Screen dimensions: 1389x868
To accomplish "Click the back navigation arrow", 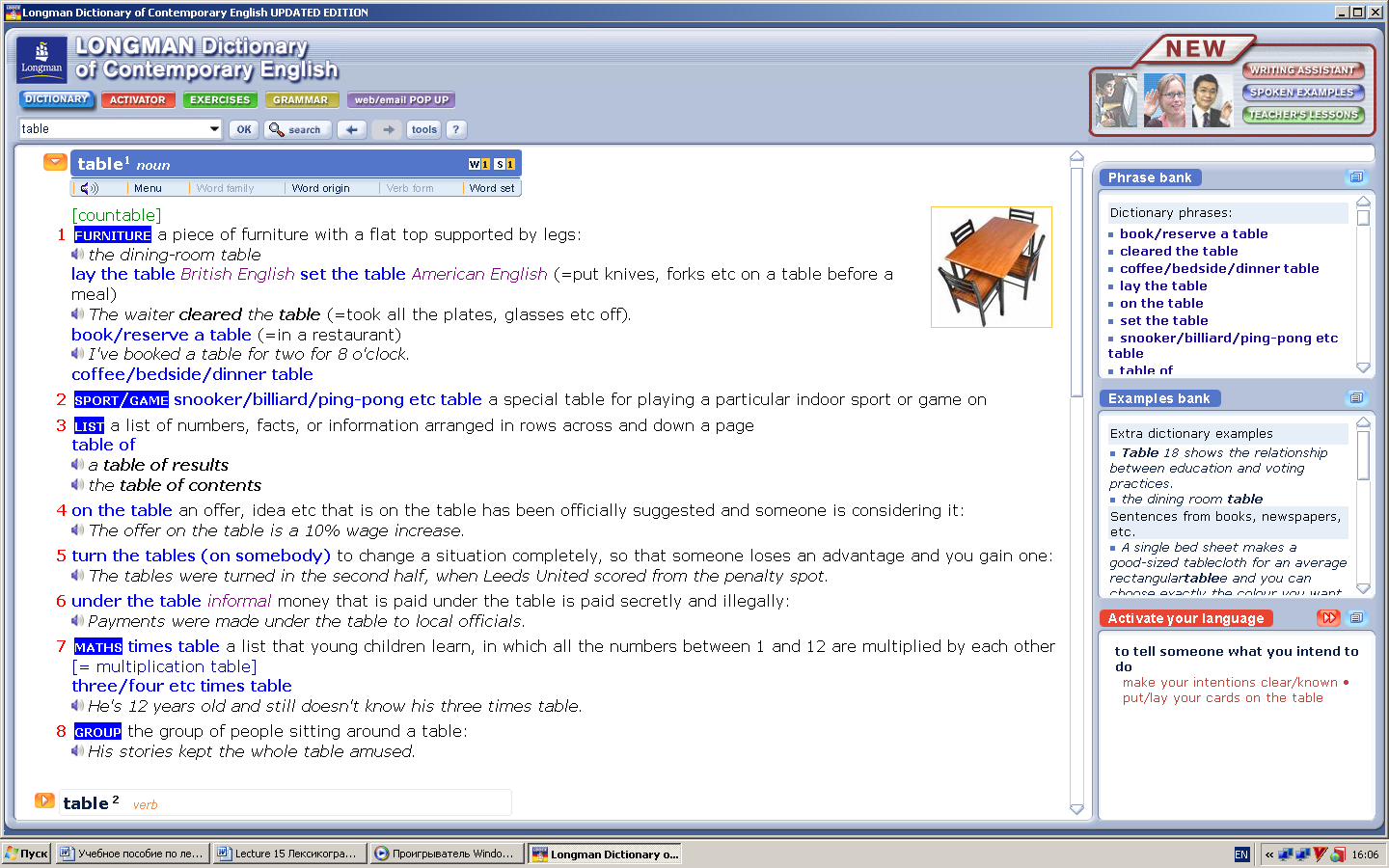I will pyautogui.click(x=351, y=129).
